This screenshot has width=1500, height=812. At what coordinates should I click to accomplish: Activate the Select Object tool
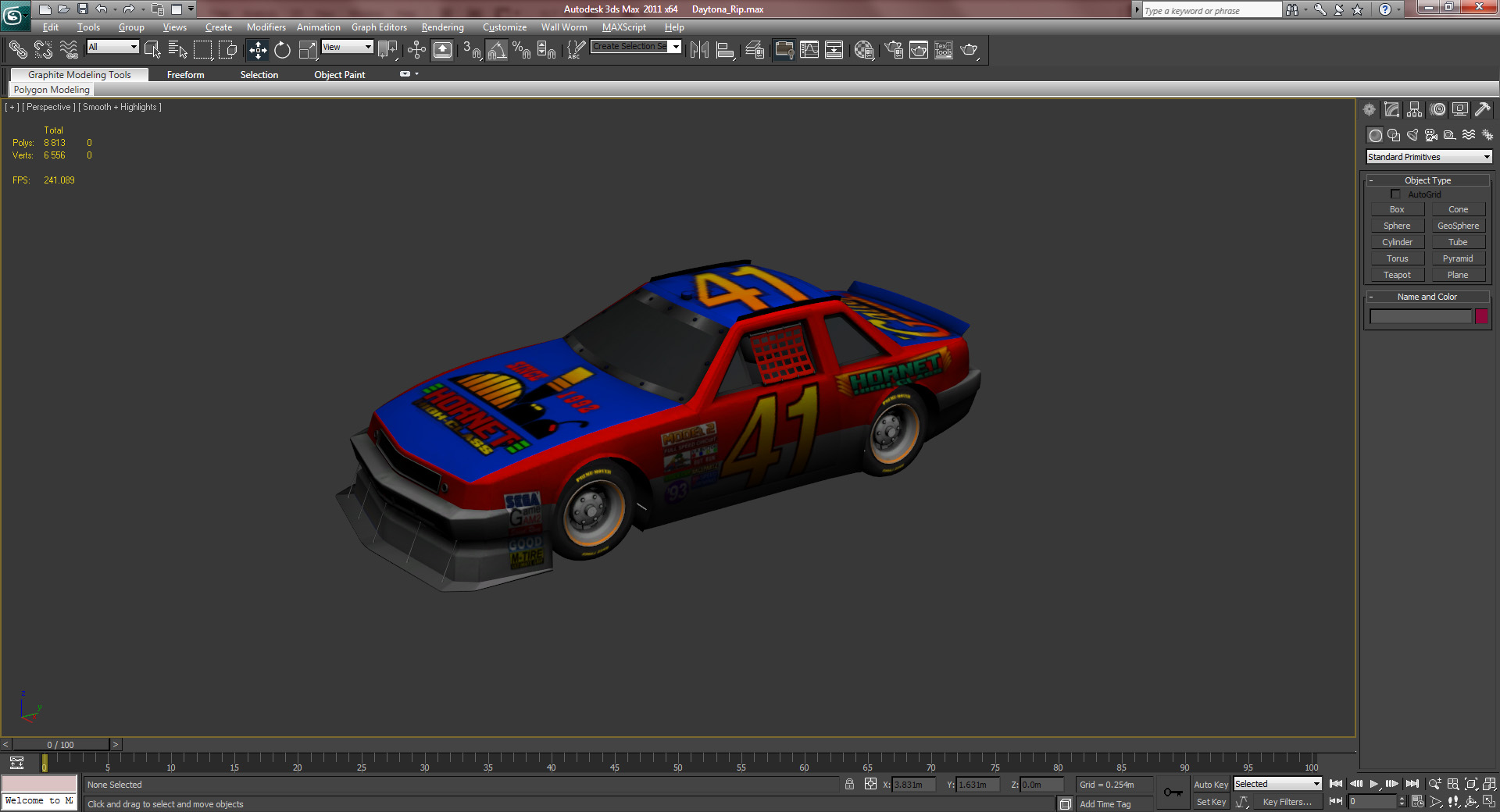[x=152, y=50]
